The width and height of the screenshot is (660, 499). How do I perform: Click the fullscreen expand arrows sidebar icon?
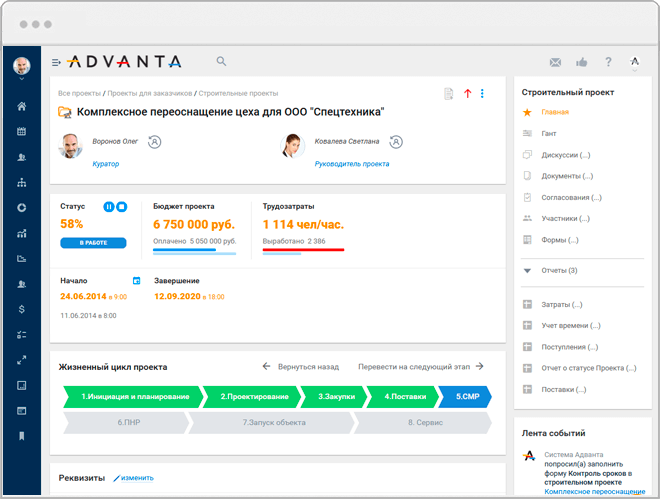point(21,360)
